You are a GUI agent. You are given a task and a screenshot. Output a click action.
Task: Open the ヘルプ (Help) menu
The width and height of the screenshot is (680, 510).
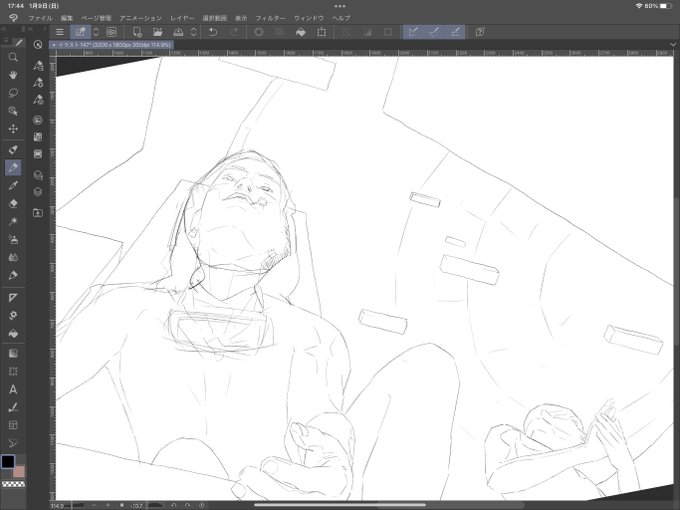(341, 18)
